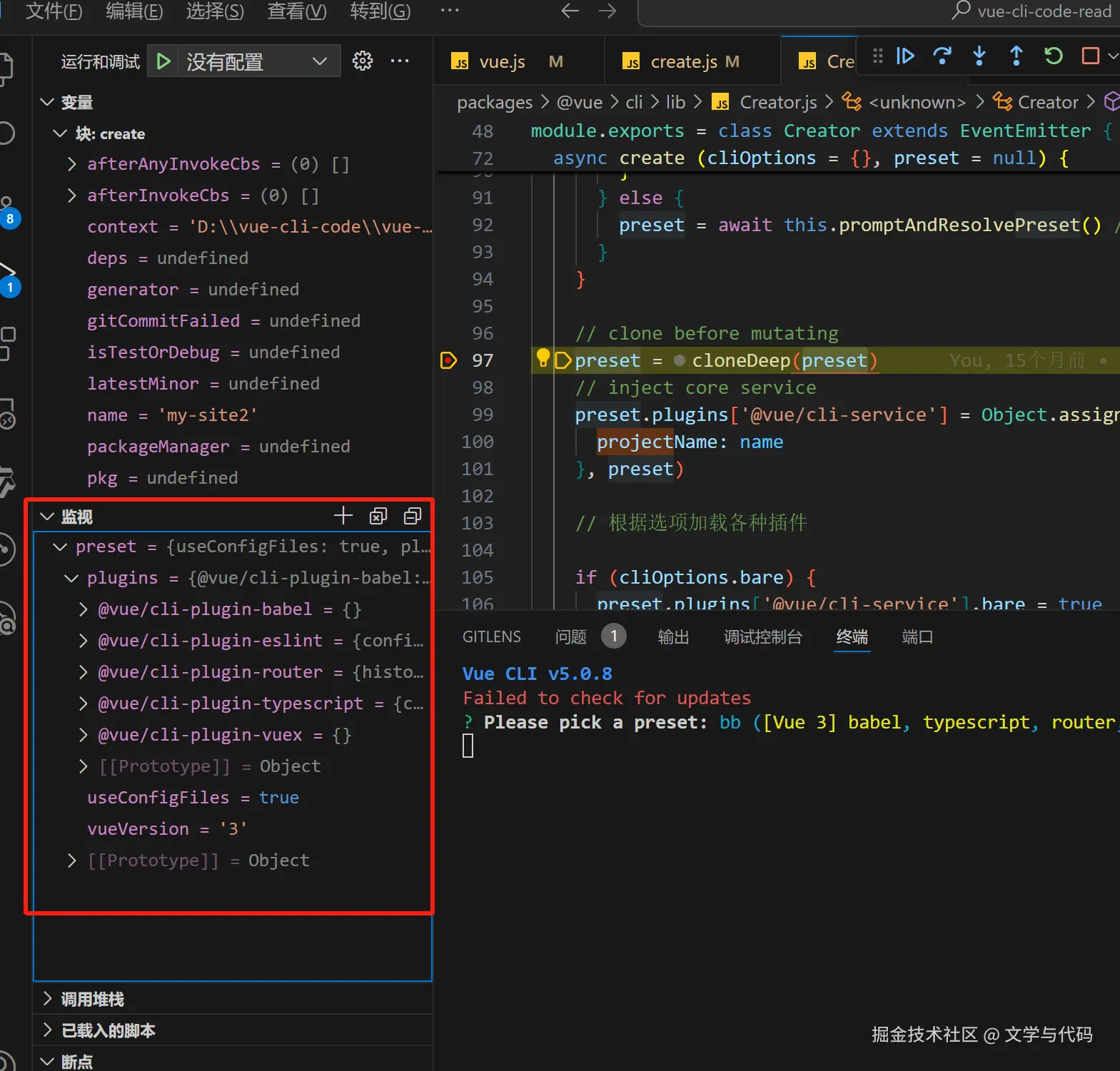Click the packages breadcrumb
The width and height of the screenshot is (1120, 1071).
pyautogui.click(x=495, y=103)
